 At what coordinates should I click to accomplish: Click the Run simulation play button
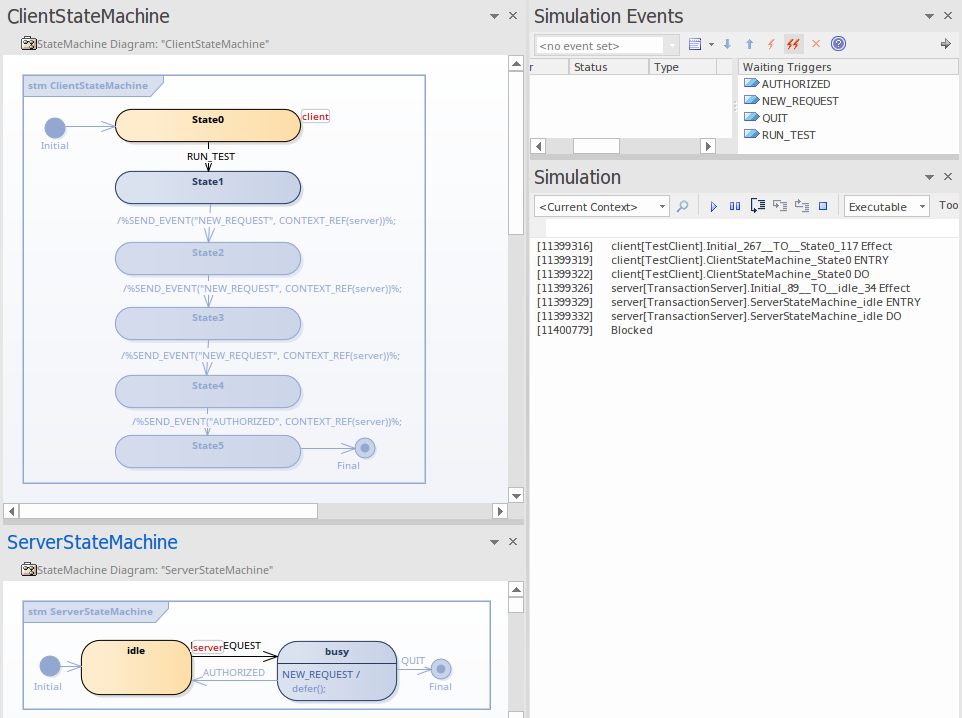pos(714,207)
